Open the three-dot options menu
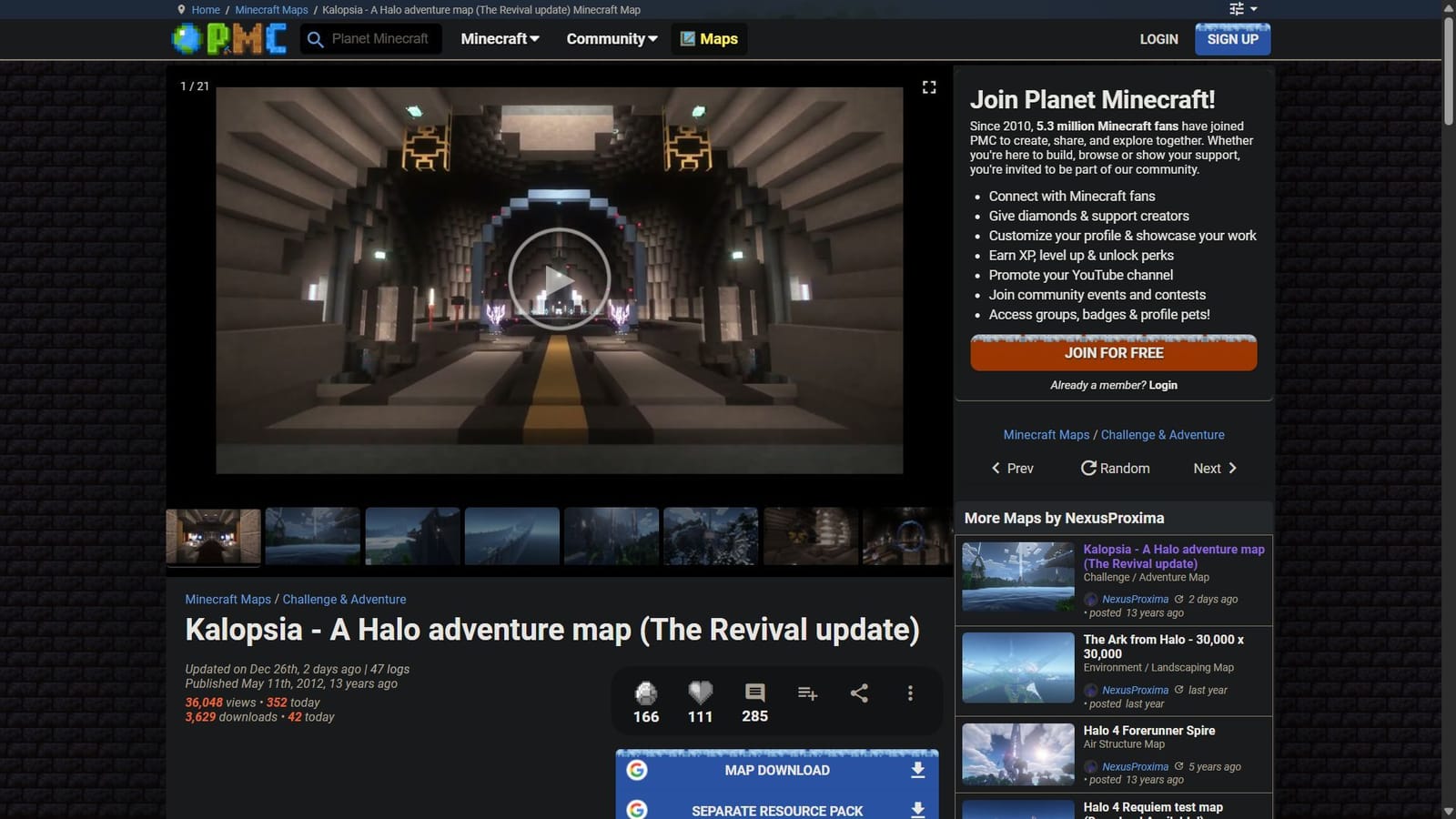Image resolution: width=1456 pixels, height=819 pixels. pyautogui.click(x=910, y=693)
